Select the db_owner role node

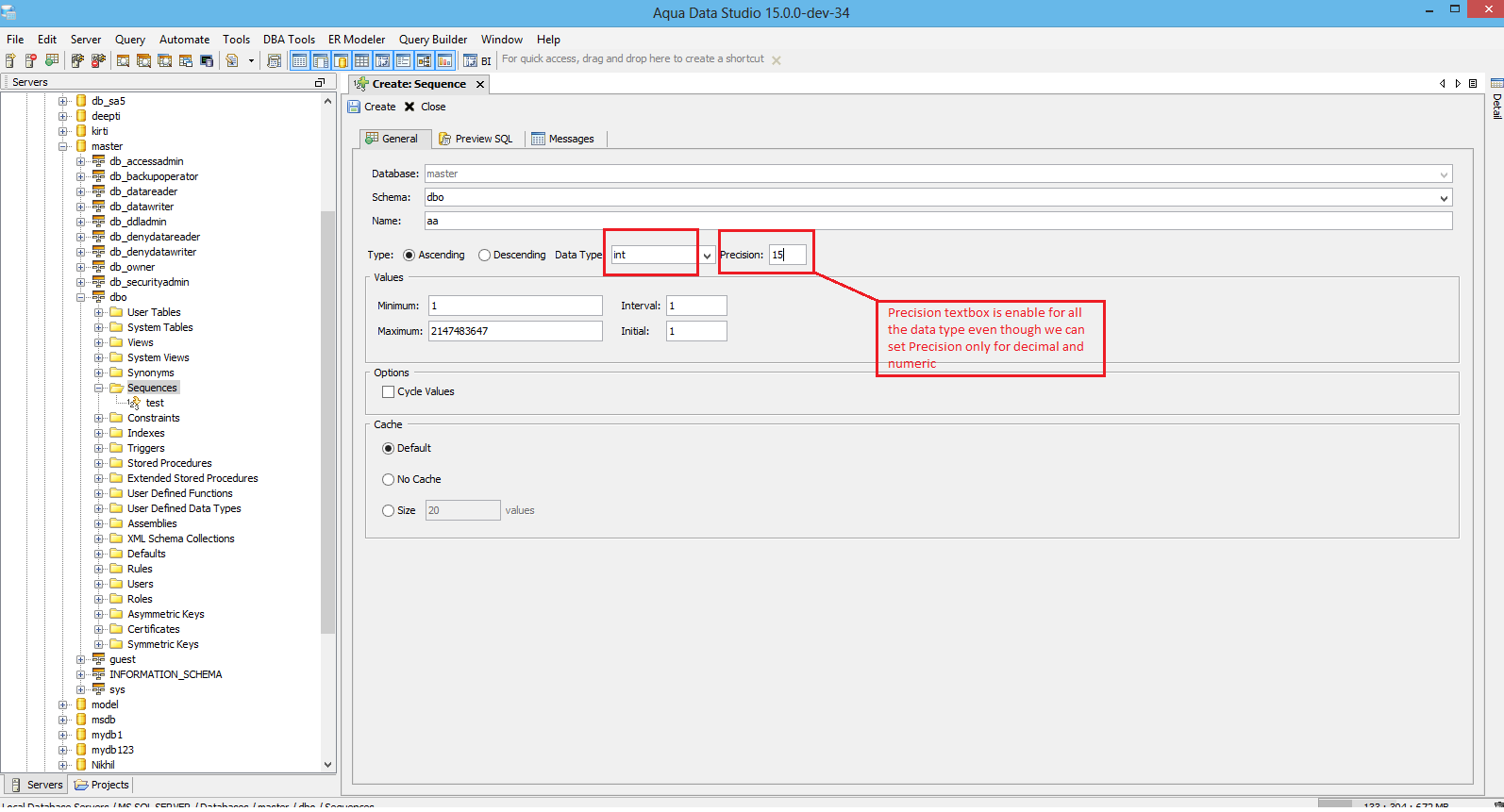[x=132, y=267]
